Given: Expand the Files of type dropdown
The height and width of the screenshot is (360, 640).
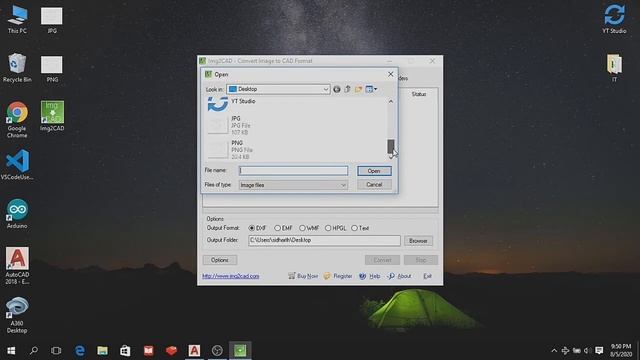Looking at the screenshot, I should coord(343,185).
